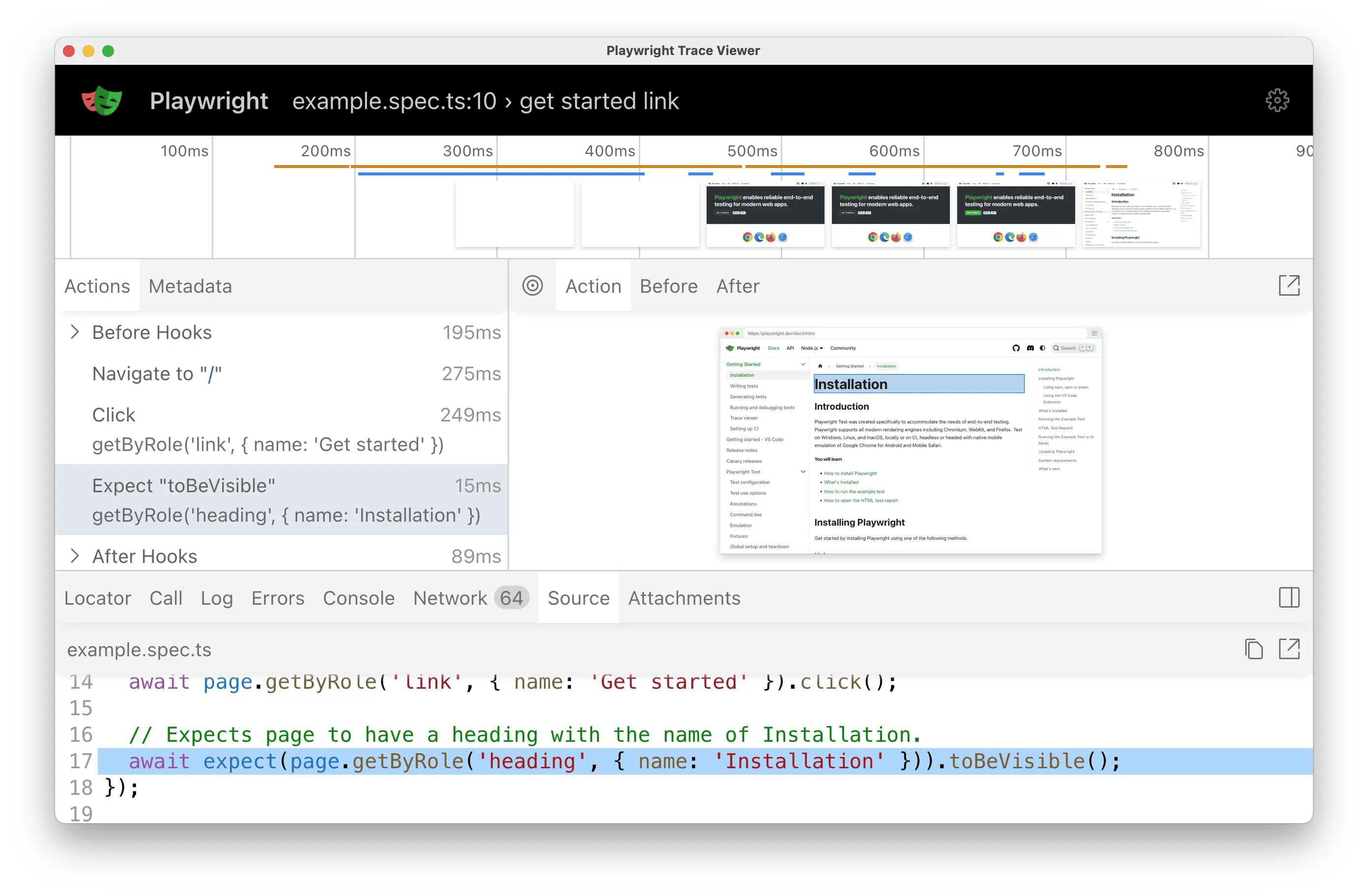Show the After snapshot

click(738, 285)
